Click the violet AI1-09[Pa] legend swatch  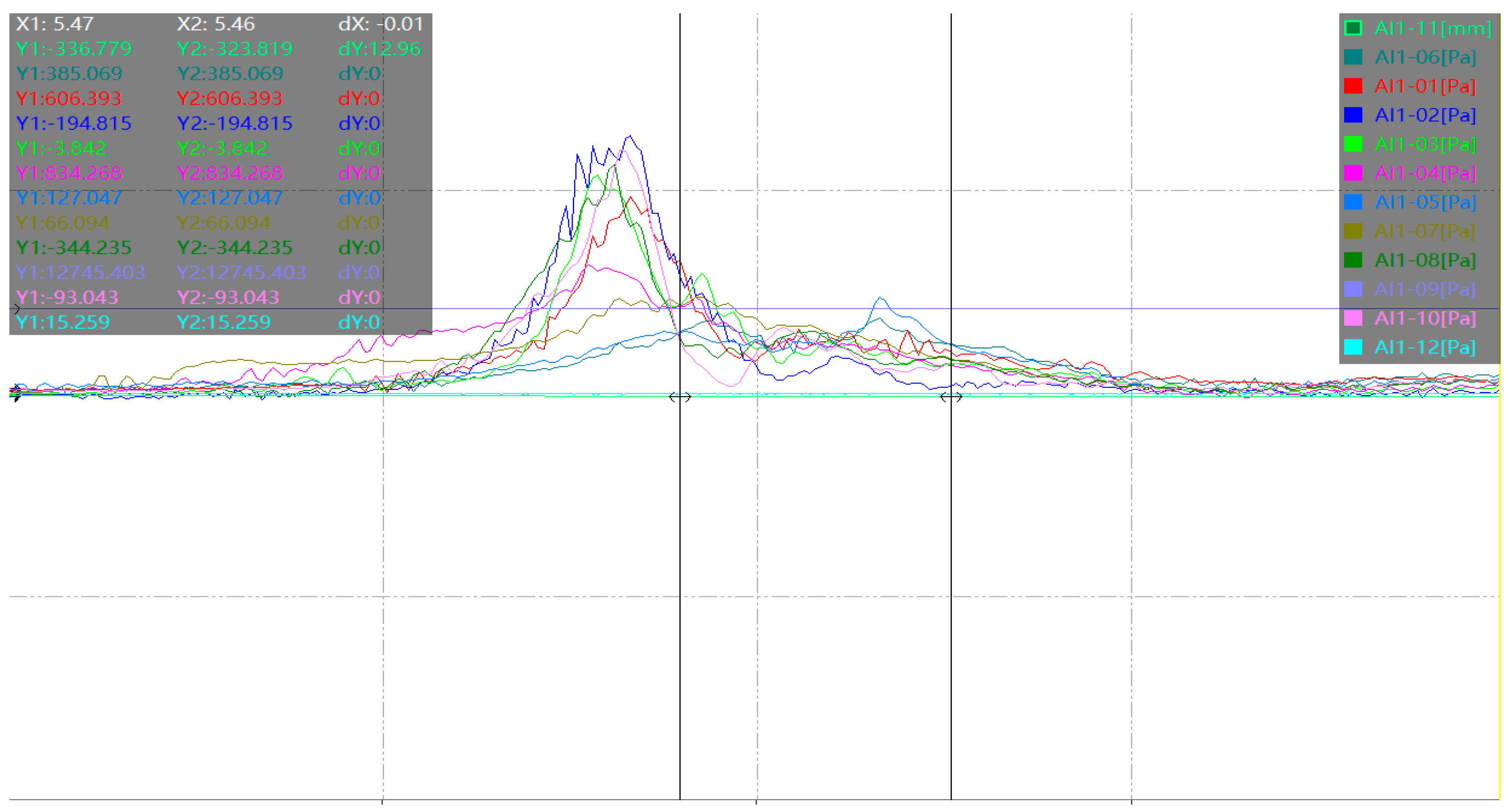[1353, 289]
